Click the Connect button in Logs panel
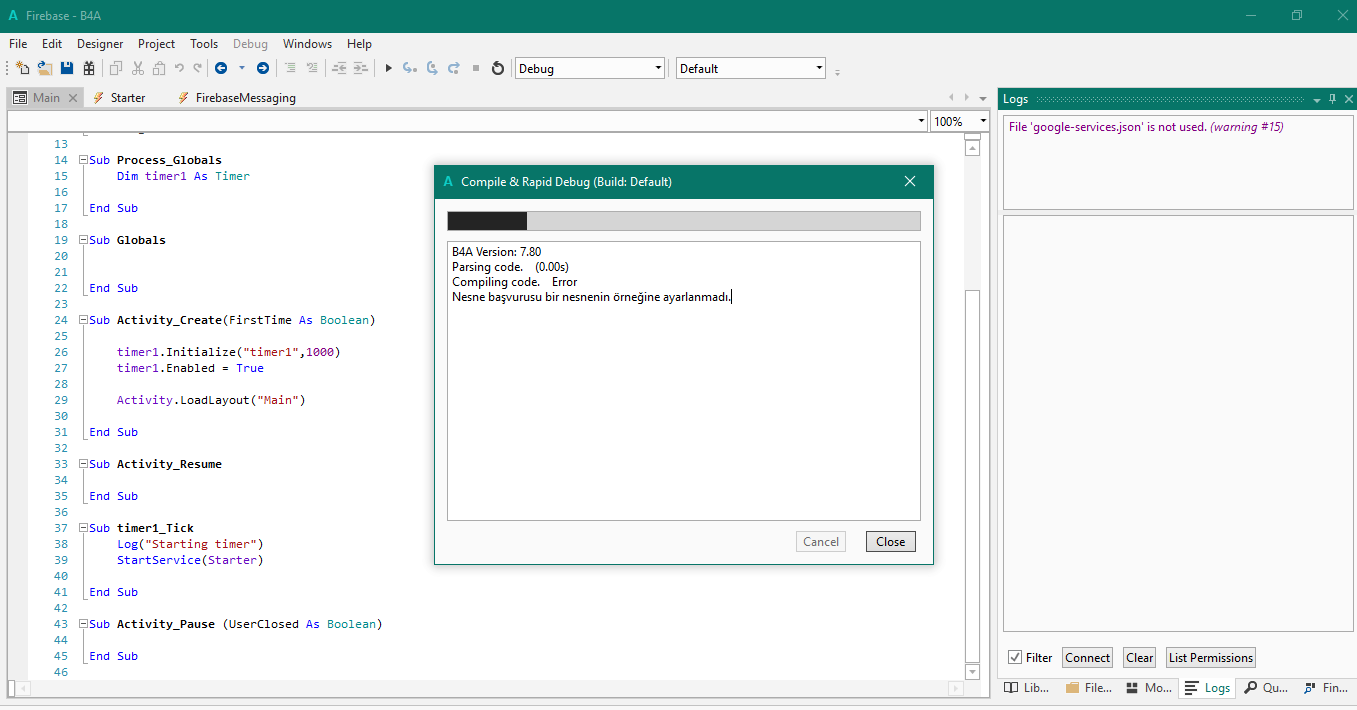The width and height of the screenshot is (1357, 710). coord(1087,657)
